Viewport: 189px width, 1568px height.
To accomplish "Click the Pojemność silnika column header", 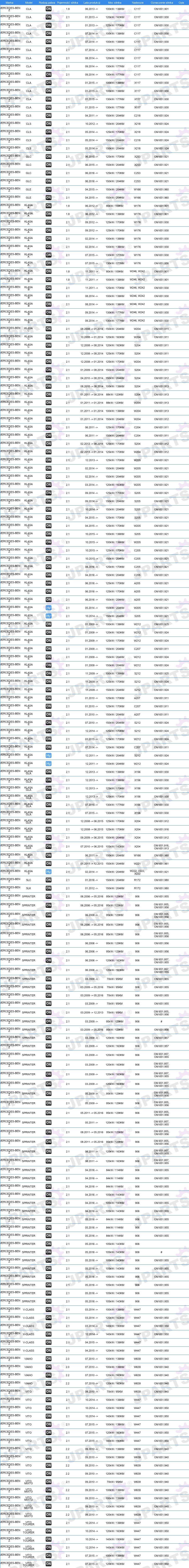I will [68, 2].
